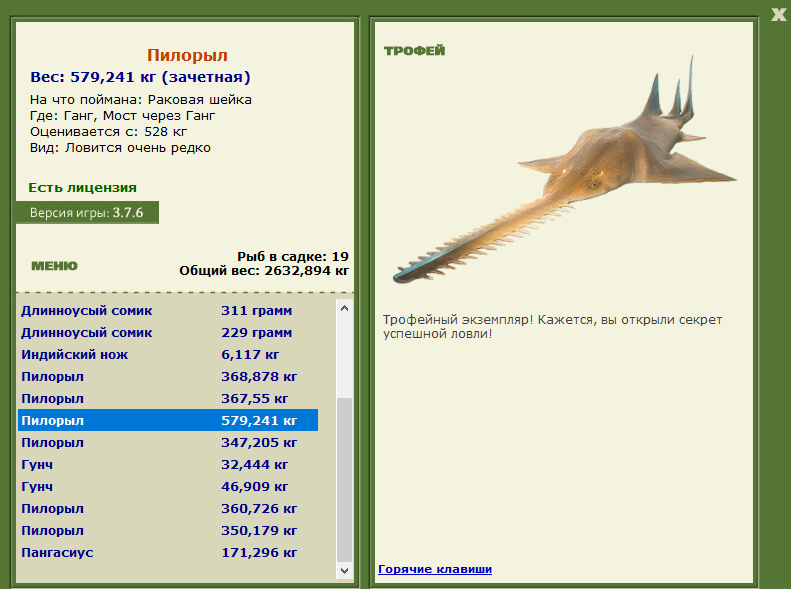Click the Пилорыл fish name title
Viewport: 791px width, 589px height.
point(187,55)
